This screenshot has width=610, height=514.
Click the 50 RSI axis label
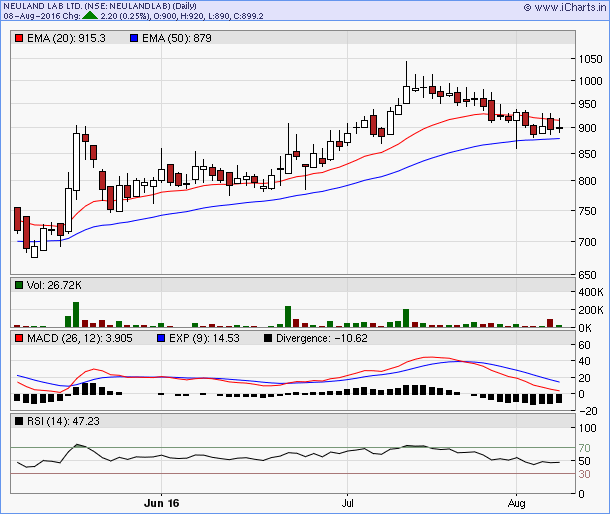click(584, 461)
